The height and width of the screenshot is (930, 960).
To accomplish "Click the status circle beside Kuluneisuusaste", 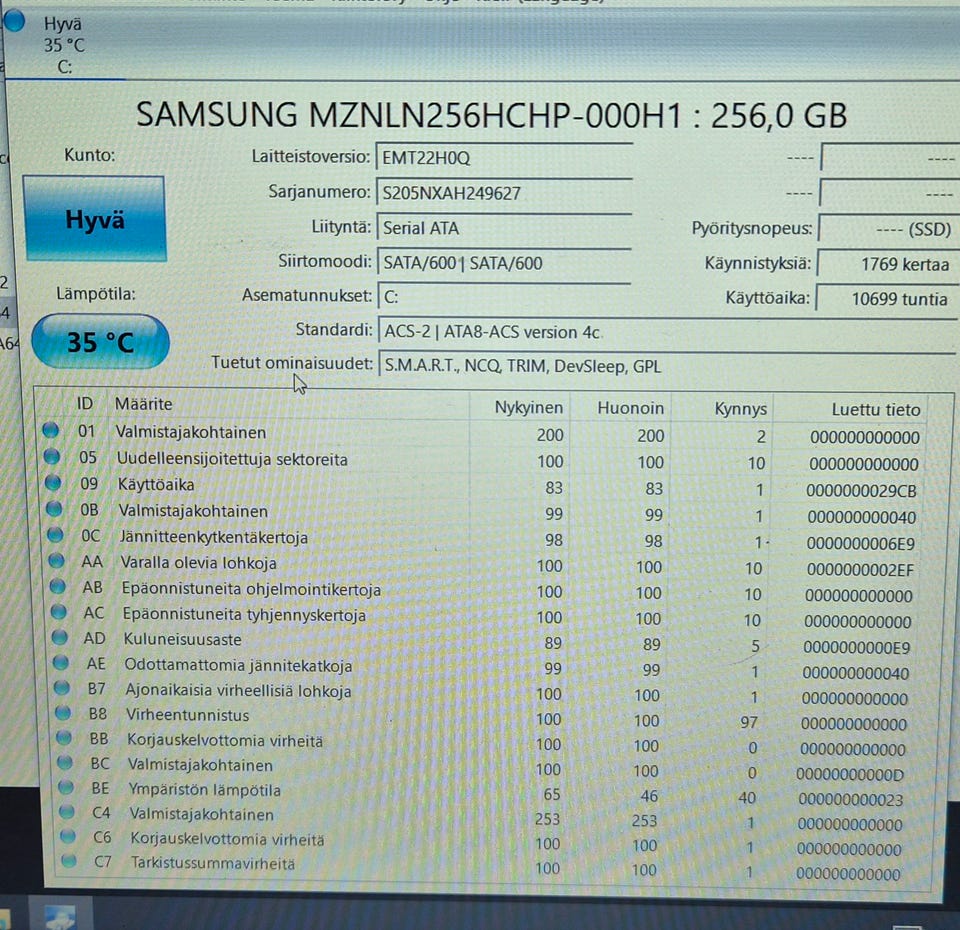I will coord(60,637).
